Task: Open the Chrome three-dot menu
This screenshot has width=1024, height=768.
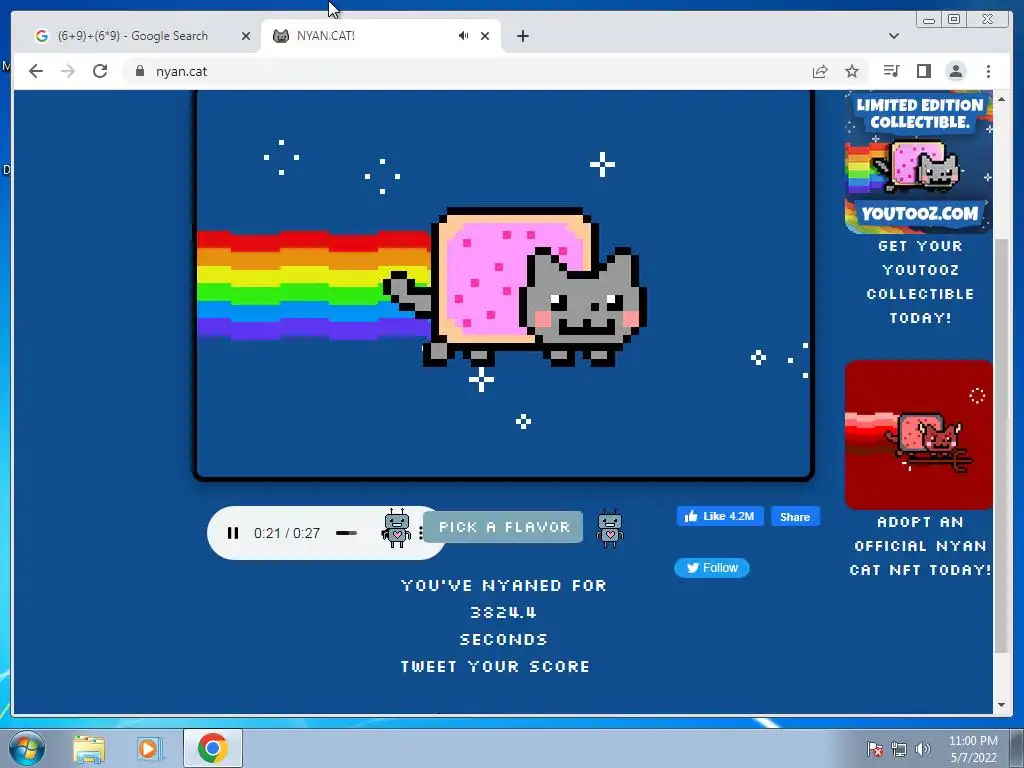Action: [988, 71]
